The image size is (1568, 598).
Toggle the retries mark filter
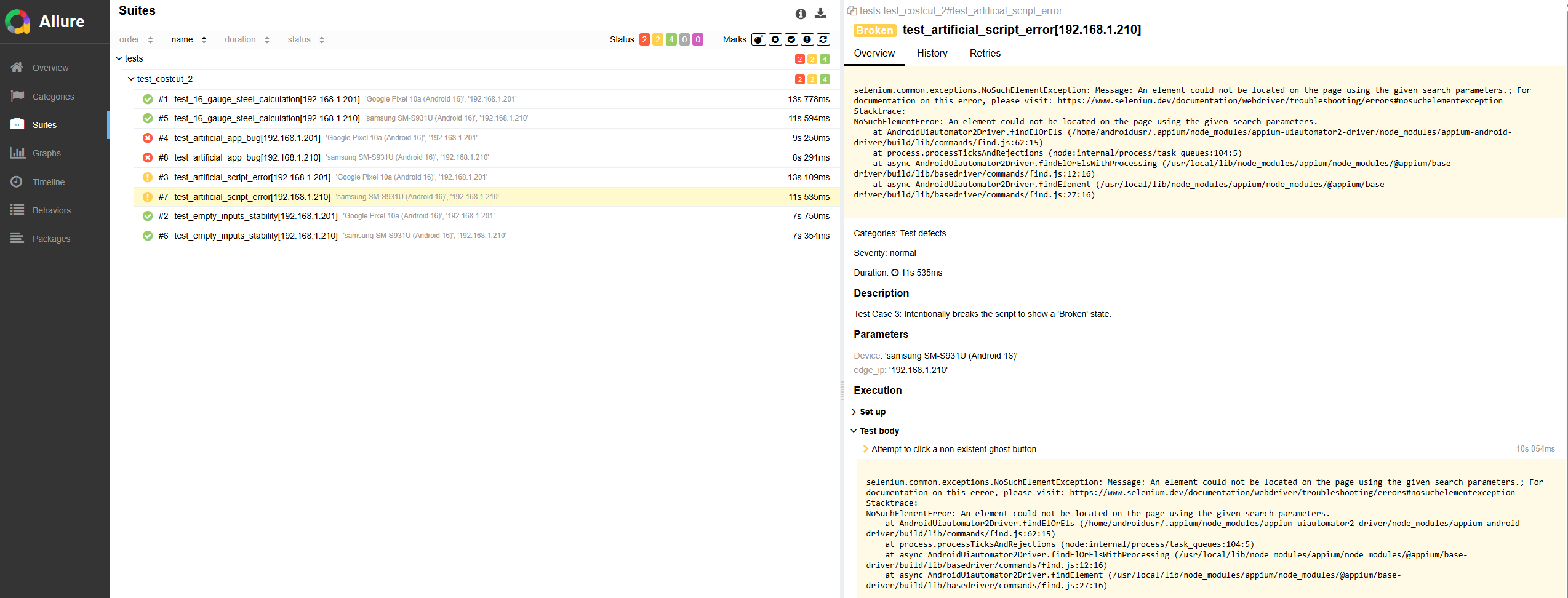pyautogui.click(x=823, y=39)
